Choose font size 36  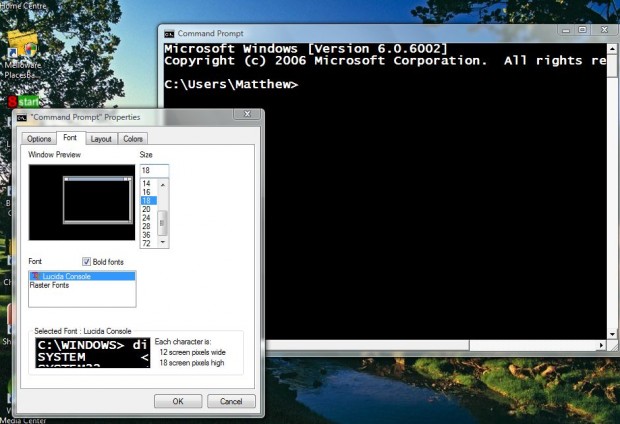(x=147, y=235)
